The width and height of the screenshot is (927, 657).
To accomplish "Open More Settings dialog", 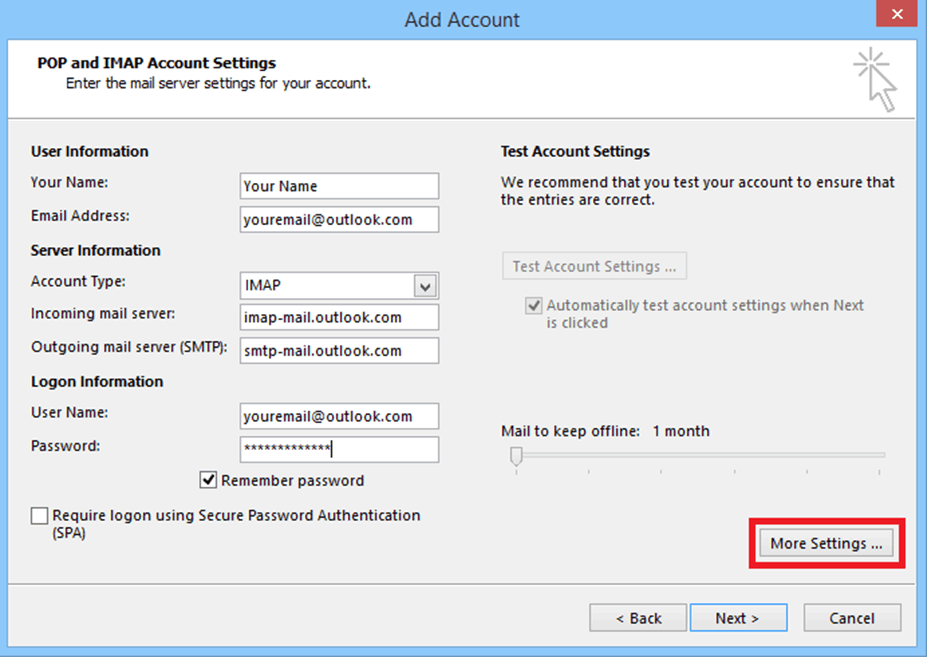I will [826, 543].
